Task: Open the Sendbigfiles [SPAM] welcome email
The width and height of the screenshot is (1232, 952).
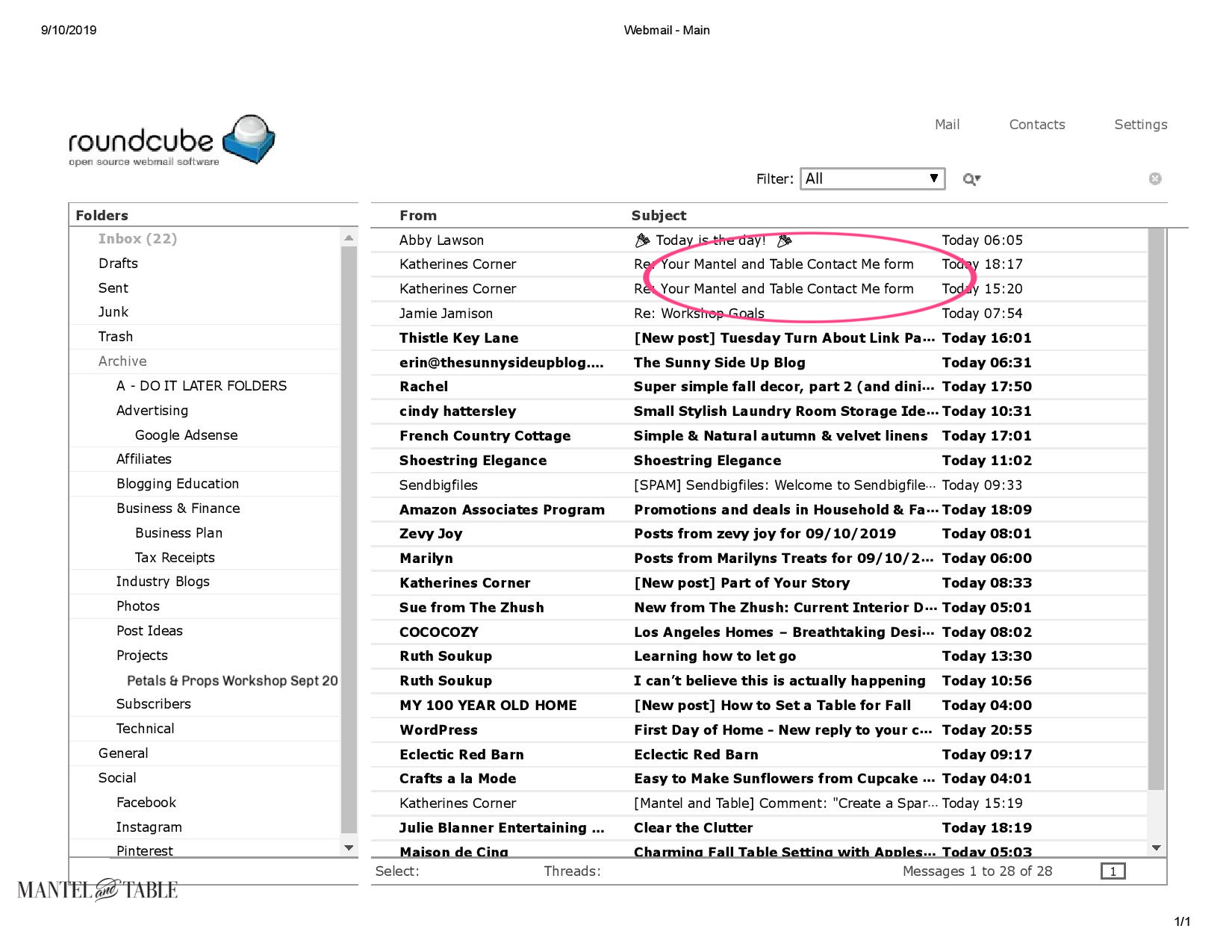Action: [x=759, y=485]
